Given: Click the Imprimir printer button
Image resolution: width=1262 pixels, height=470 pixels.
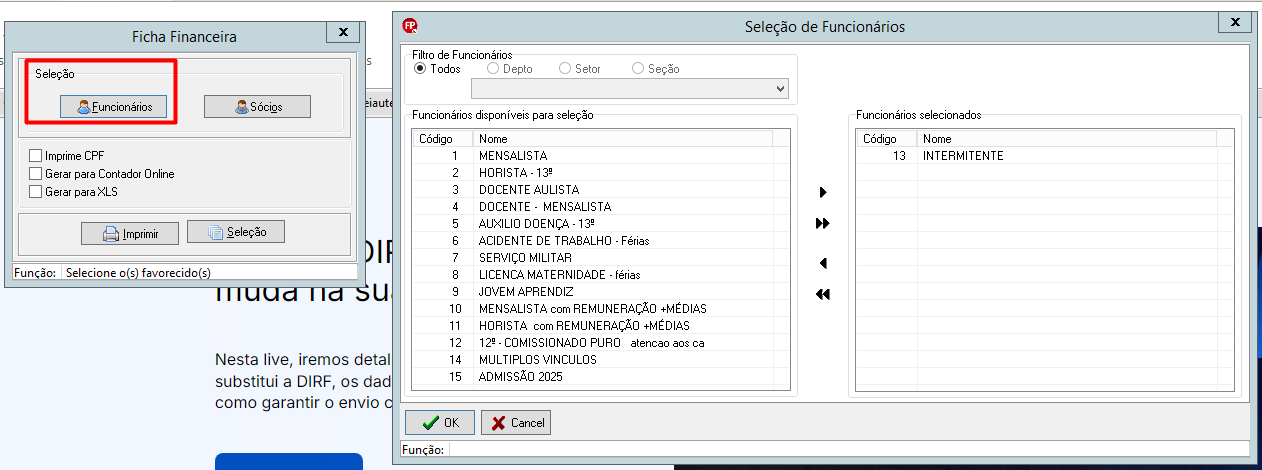Looking at the screenshot, I should pos(129,234).
